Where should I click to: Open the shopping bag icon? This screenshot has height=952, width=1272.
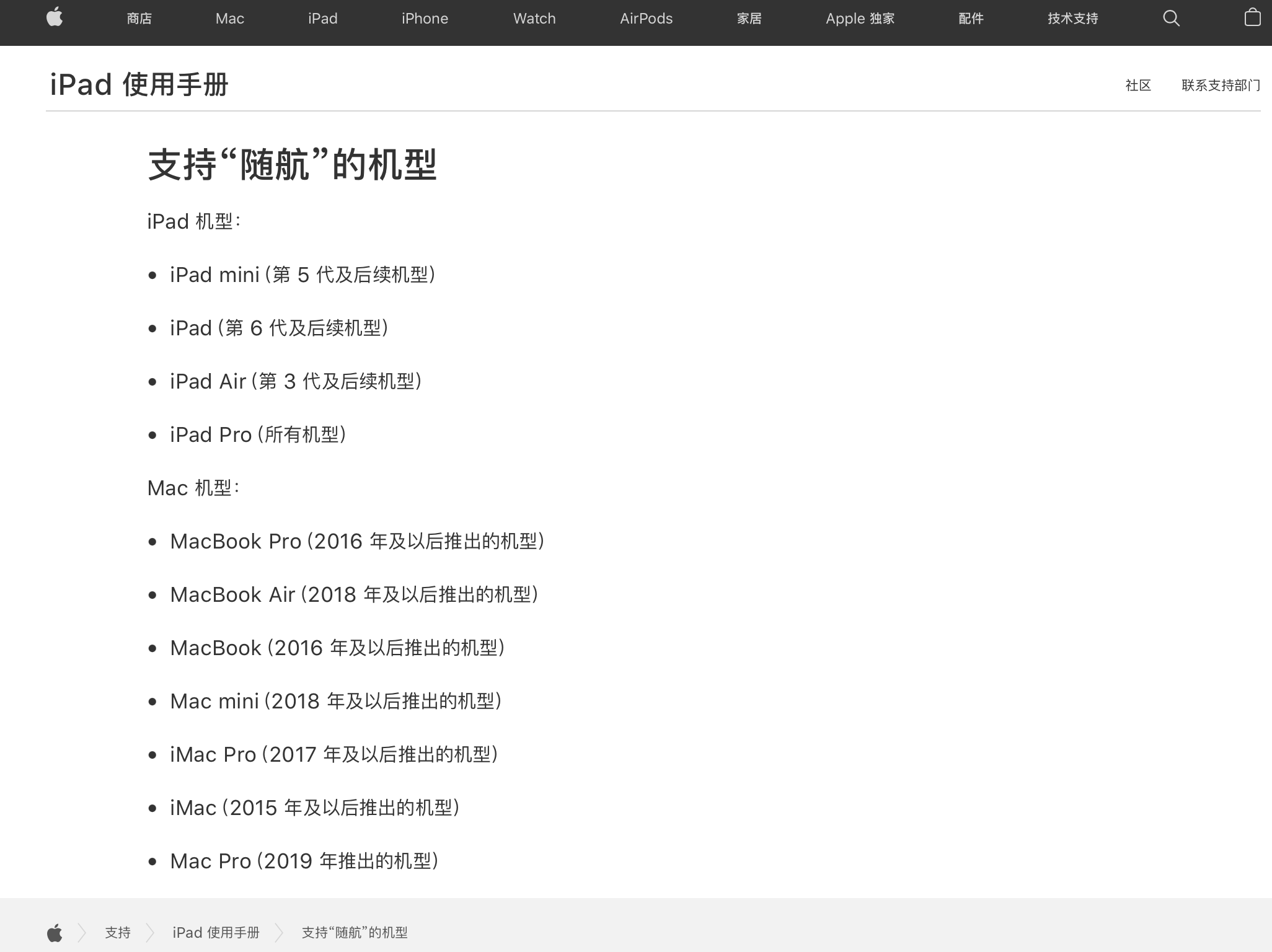(1252, 17)
